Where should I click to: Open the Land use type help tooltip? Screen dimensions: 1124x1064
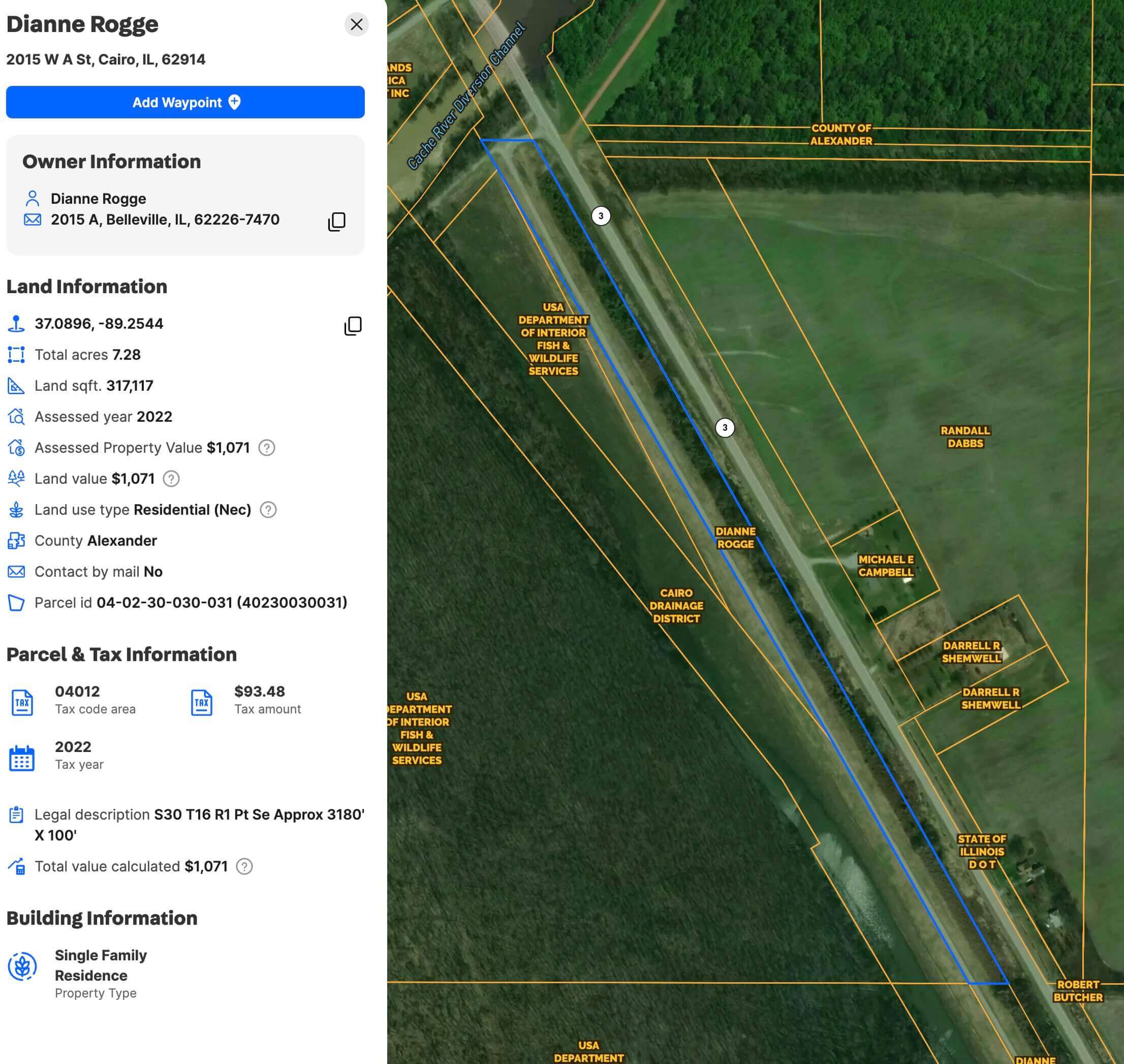(x=267, y=510)
